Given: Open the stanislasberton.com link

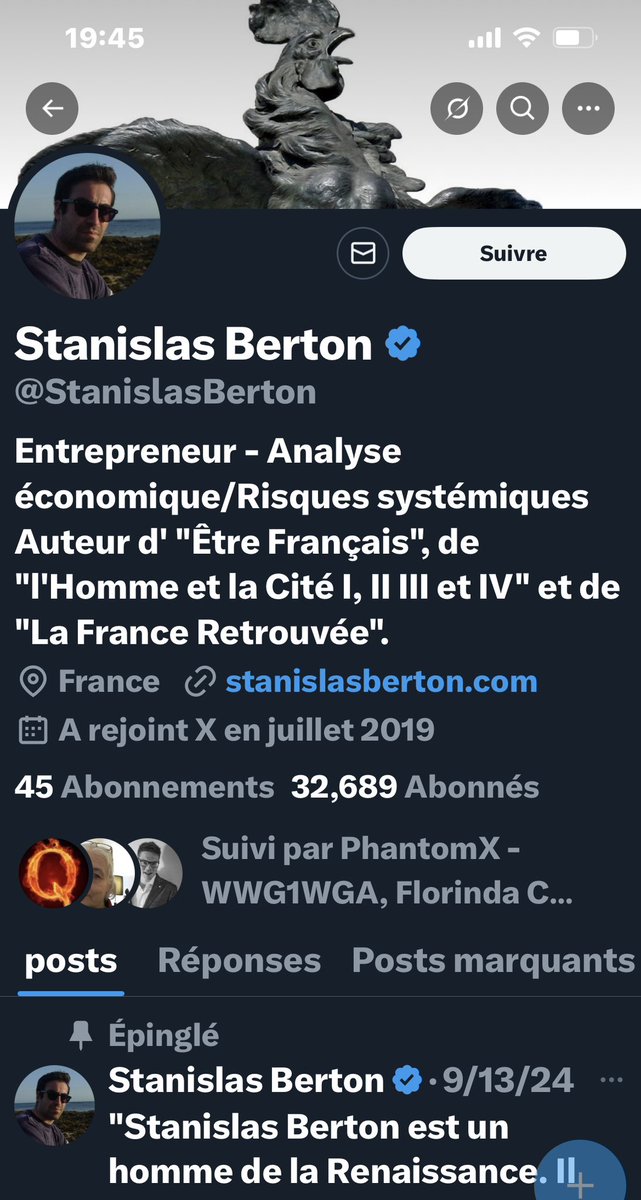Looking at the screenshot, I should tap(381, 682).
